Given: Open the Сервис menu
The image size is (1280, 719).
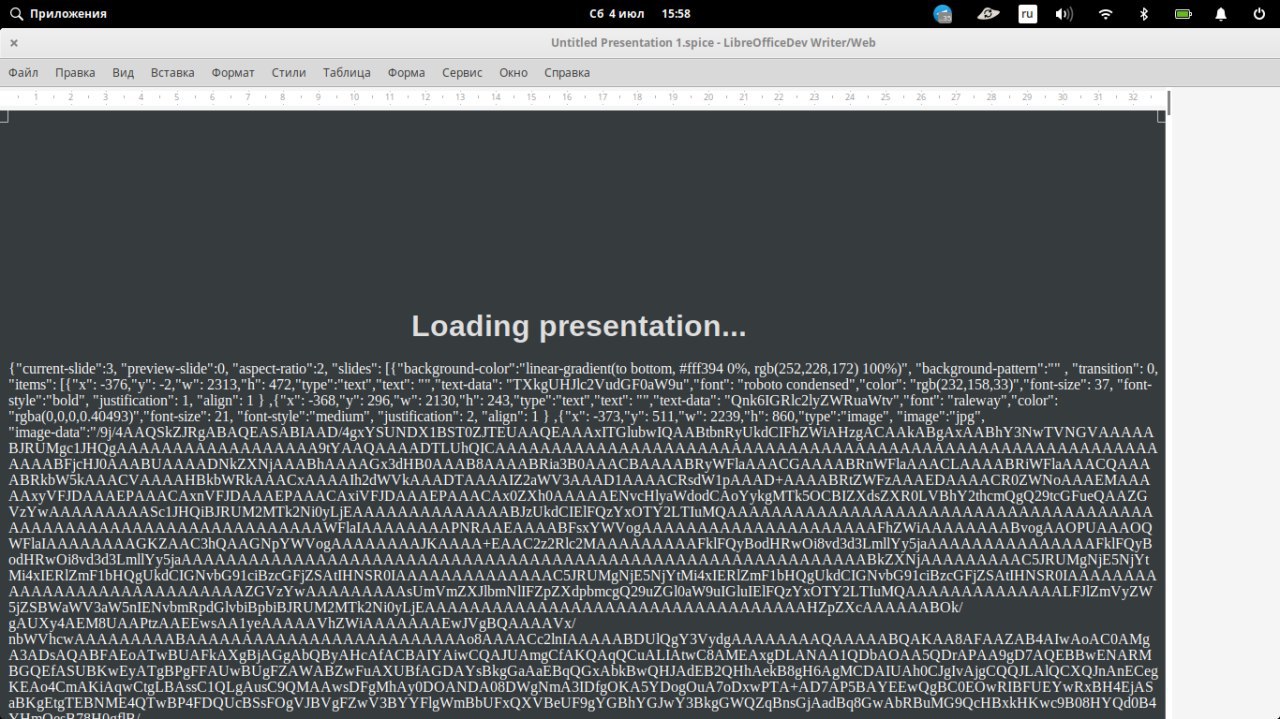Looking at the screenshot, I should [462, 73].
